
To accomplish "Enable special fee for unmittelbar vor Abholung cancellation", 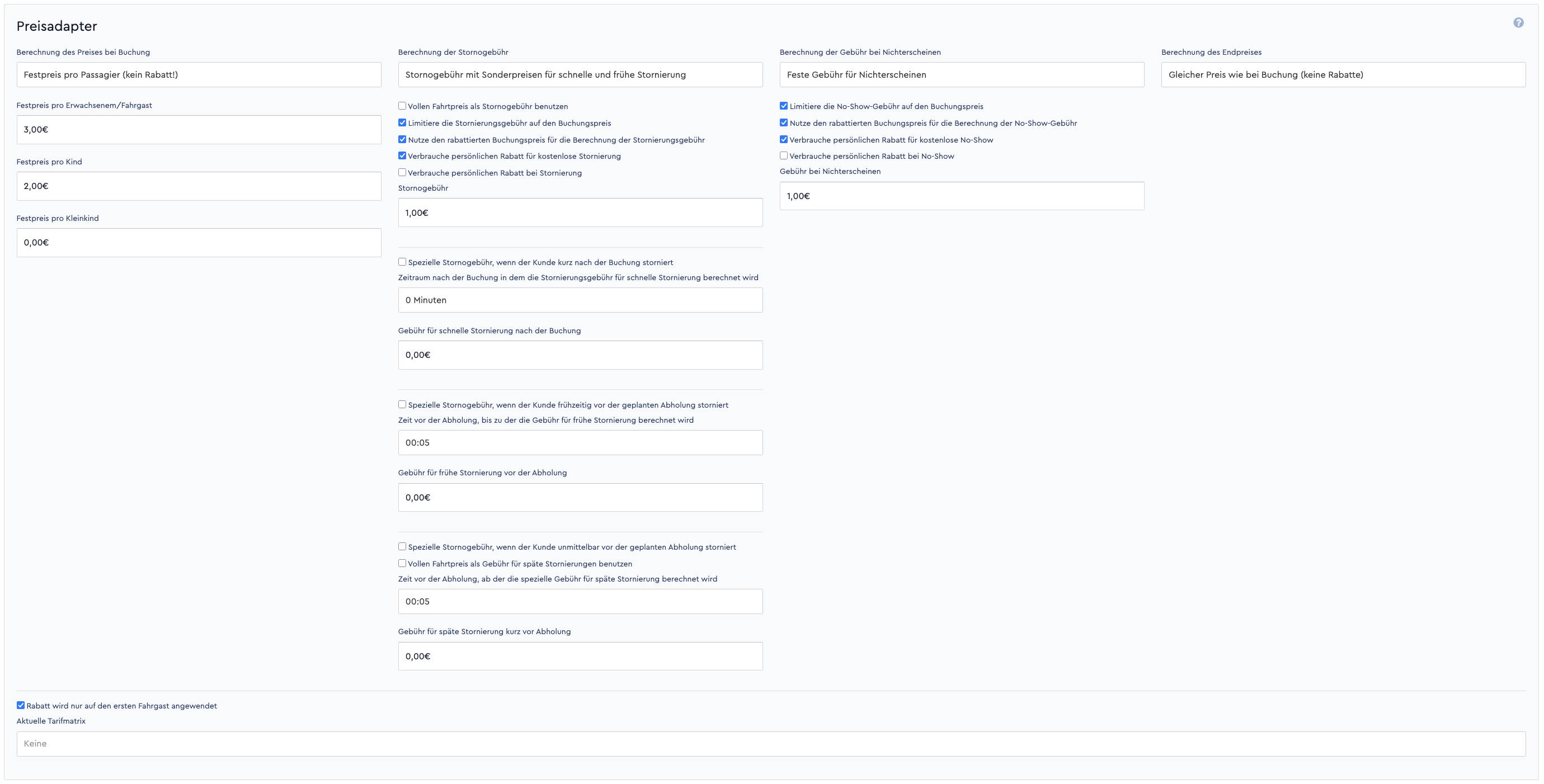I will tap(402, 546).
